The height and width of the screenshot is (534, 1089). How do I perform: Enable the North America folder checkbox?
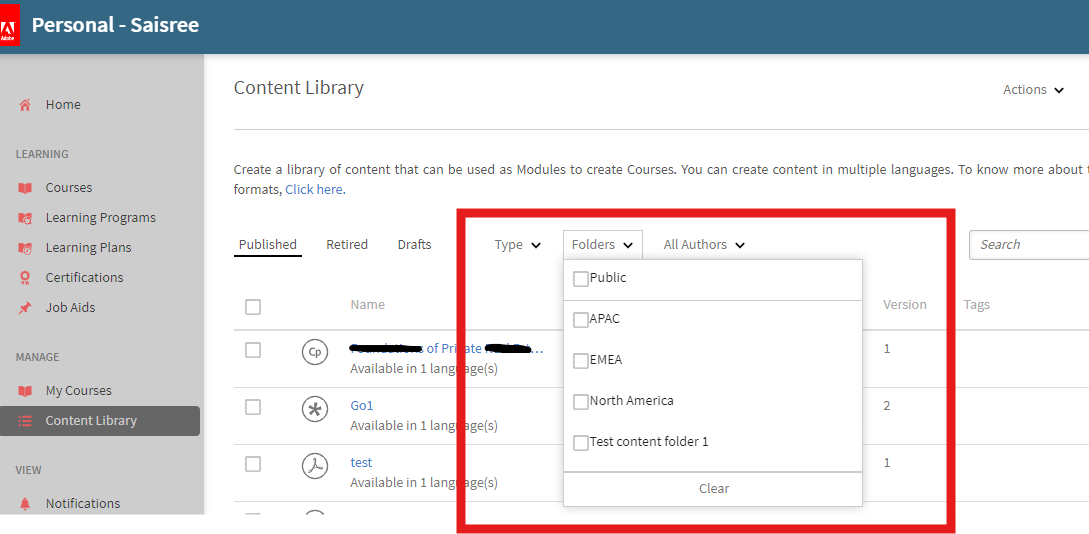(580, 402)
